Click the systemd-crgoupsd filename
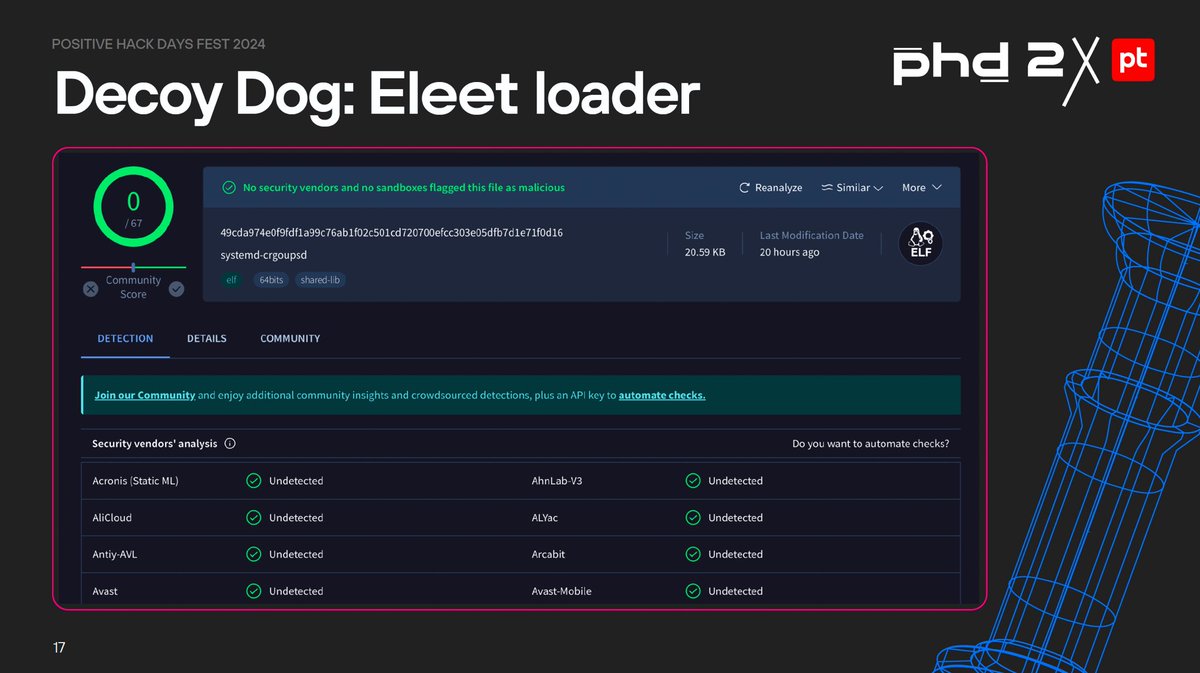This screenshot has width=1200, height=673. tap(263, 255)
